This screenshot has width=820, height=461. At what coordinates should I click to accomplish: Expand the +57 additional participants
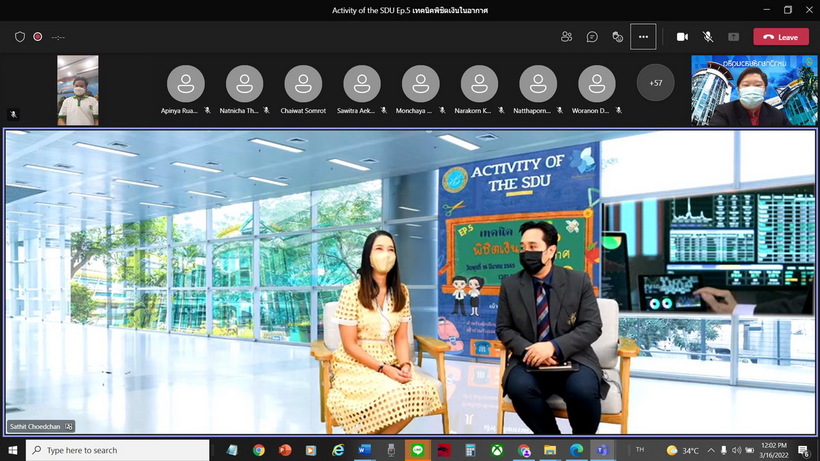pos(656,83)
